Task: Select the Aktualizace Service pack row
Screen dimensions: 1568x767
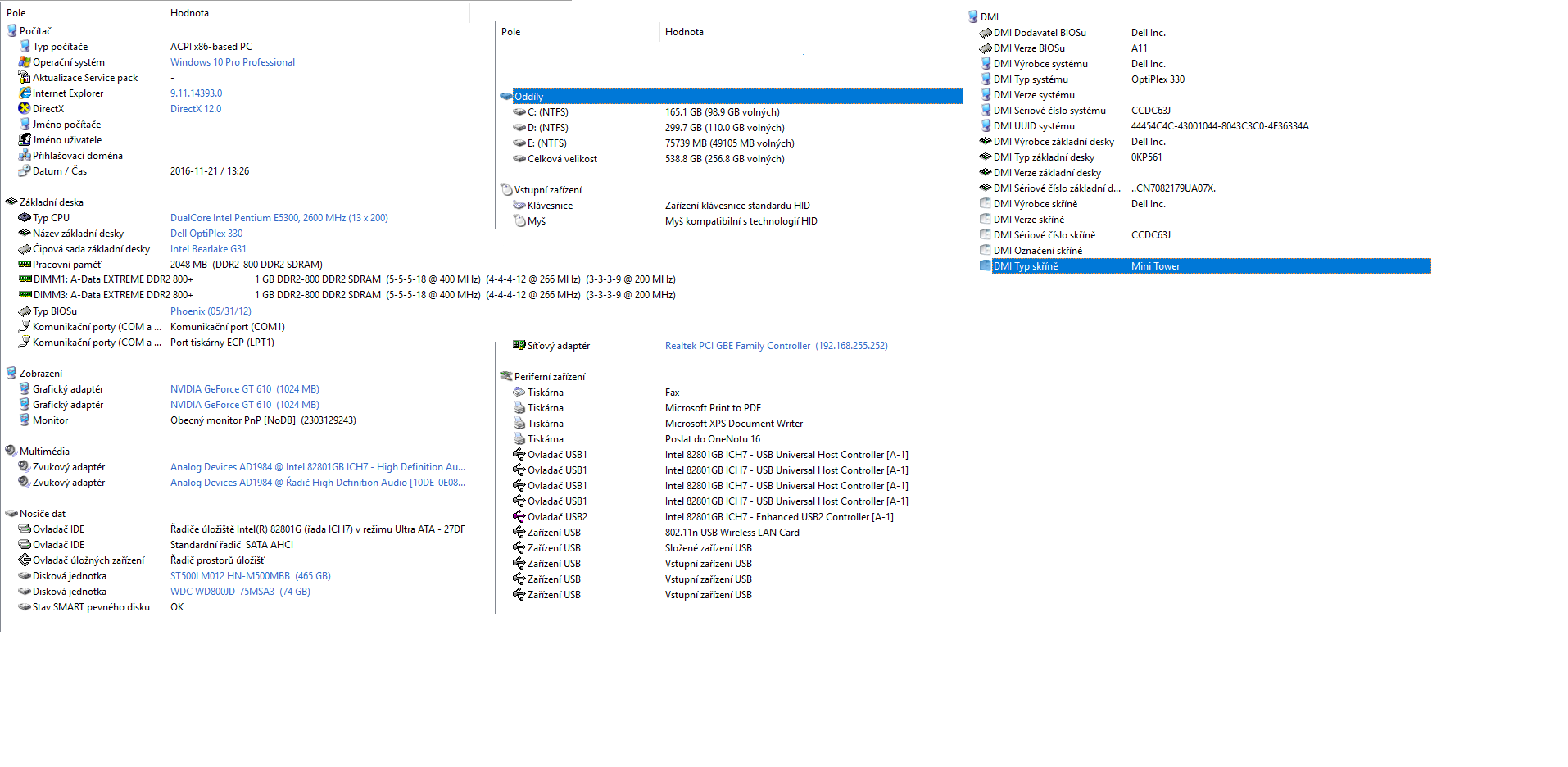Action: coord(85,78)
